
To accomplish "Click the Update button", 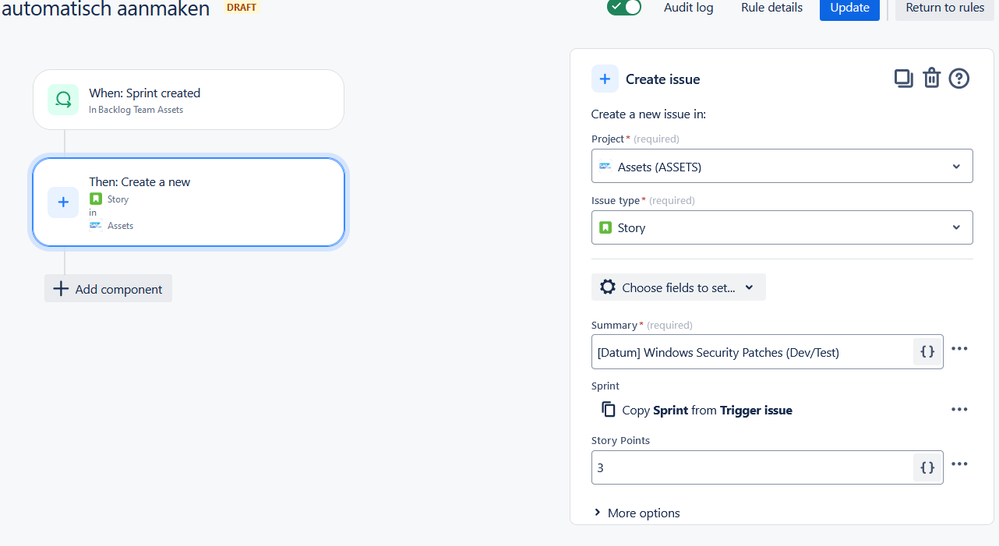I will coord(849,8).
